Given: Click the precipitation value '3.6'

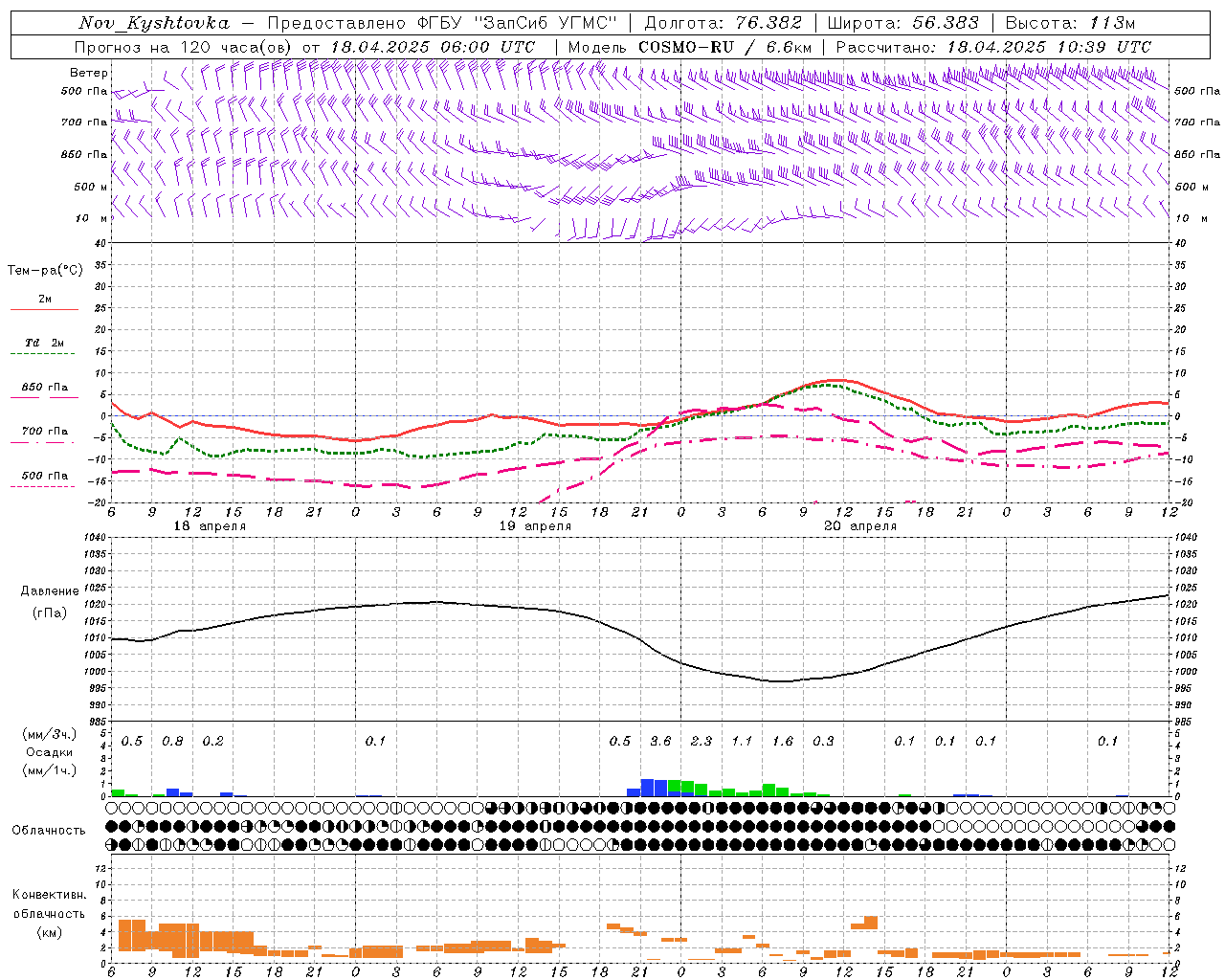Looking at the screenshot, I should pos(660,741).
